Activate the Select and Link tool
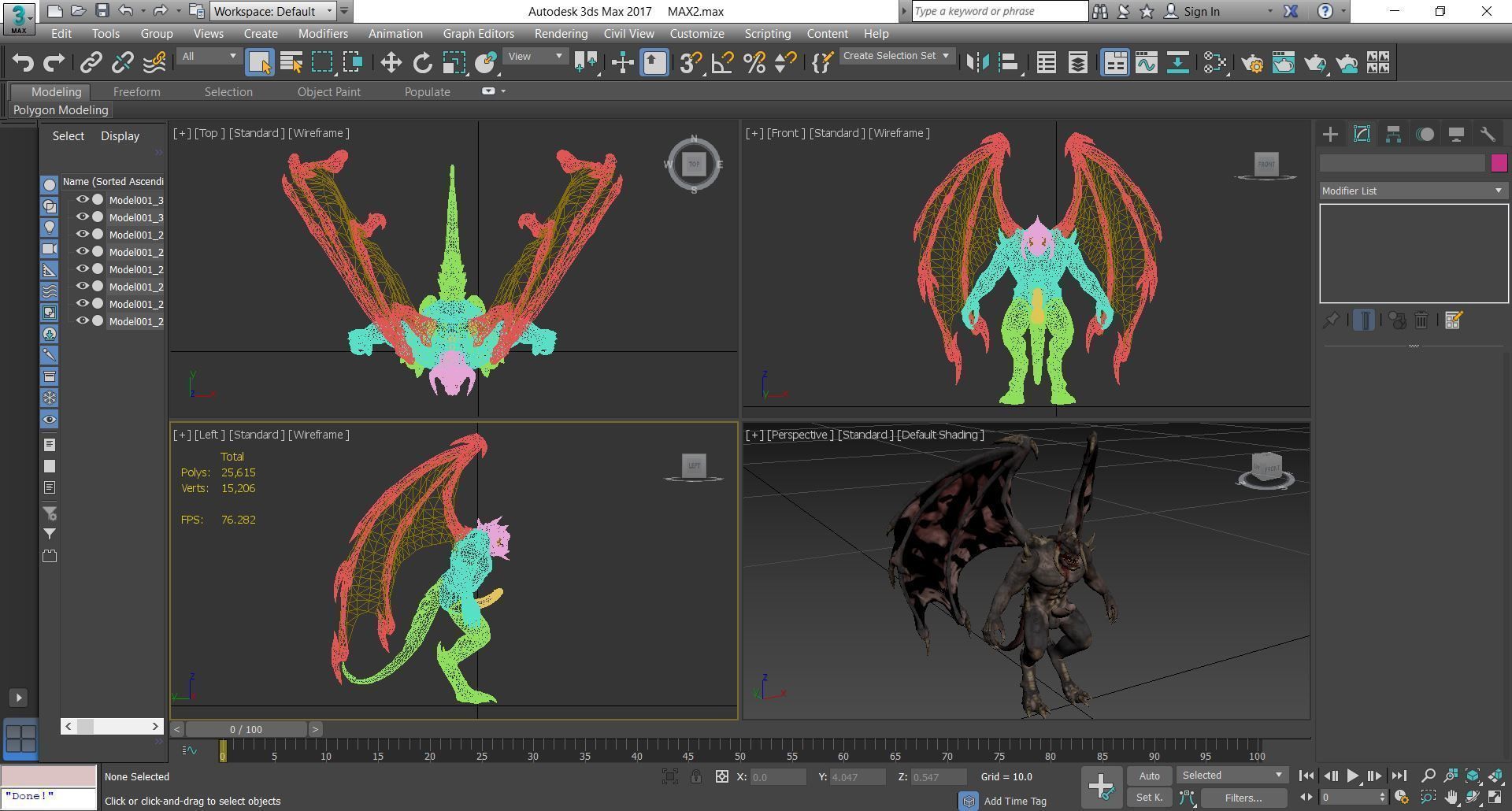The image size is (1512, 811). pyautogui.click(x=91, y=63)
